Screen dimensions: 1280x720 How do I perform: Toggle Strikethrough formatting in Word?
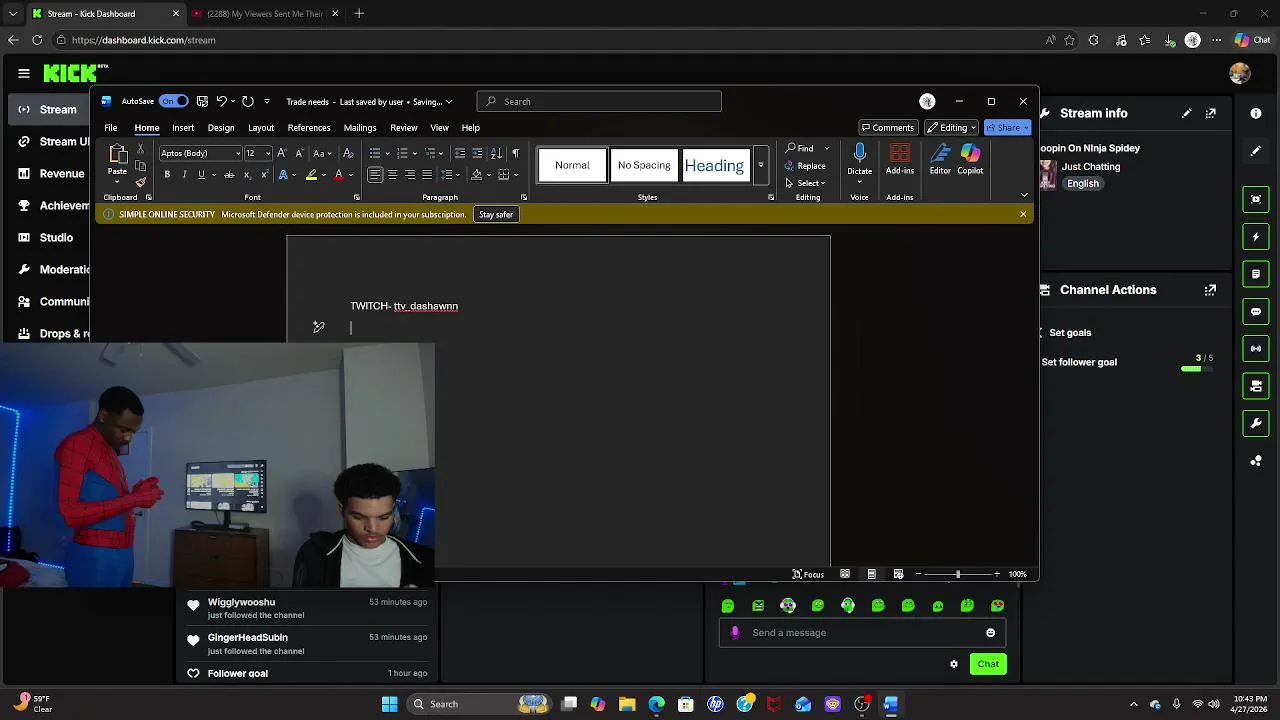tap(229, 175)
